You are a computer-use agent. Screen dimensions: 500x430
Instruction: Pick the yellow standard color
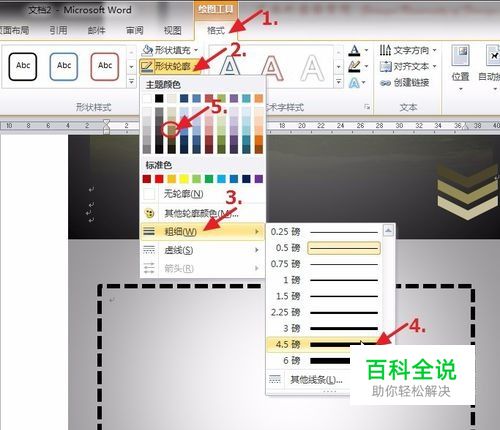tap(184, 179)
